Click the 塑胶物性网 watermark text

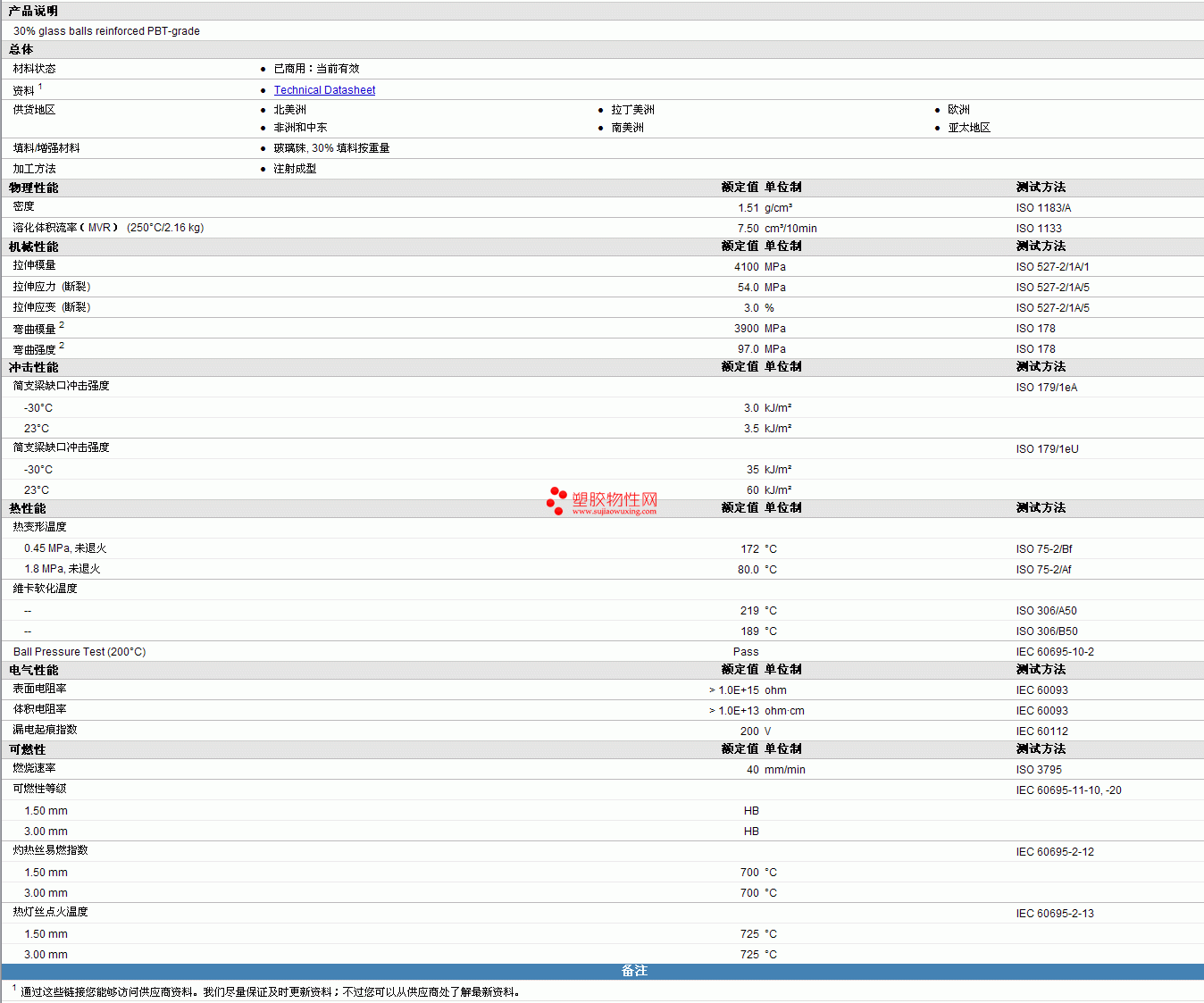tap(615, 500)
